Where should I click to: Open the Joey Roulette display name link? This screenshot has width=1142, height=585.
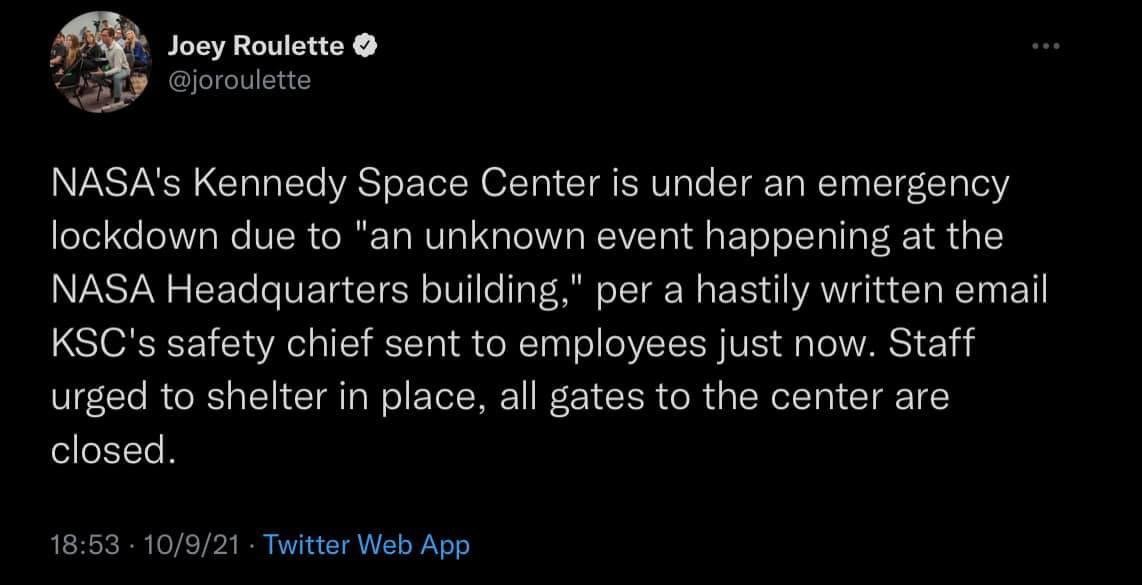coord(256,47)
